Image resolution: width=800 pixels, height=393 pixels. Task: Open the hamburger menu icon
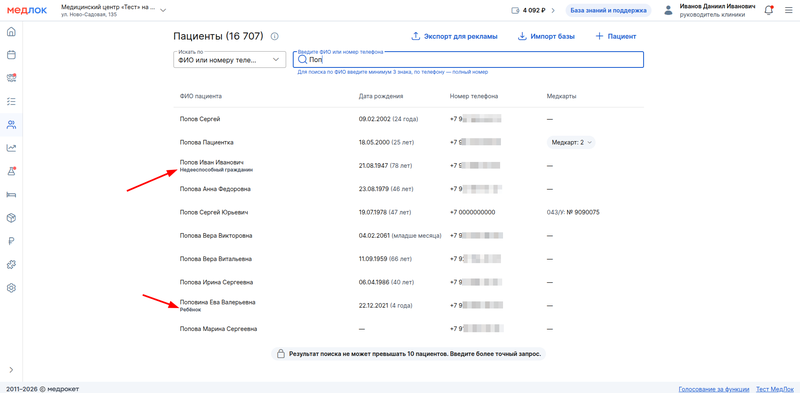click(x=788, y=10)
